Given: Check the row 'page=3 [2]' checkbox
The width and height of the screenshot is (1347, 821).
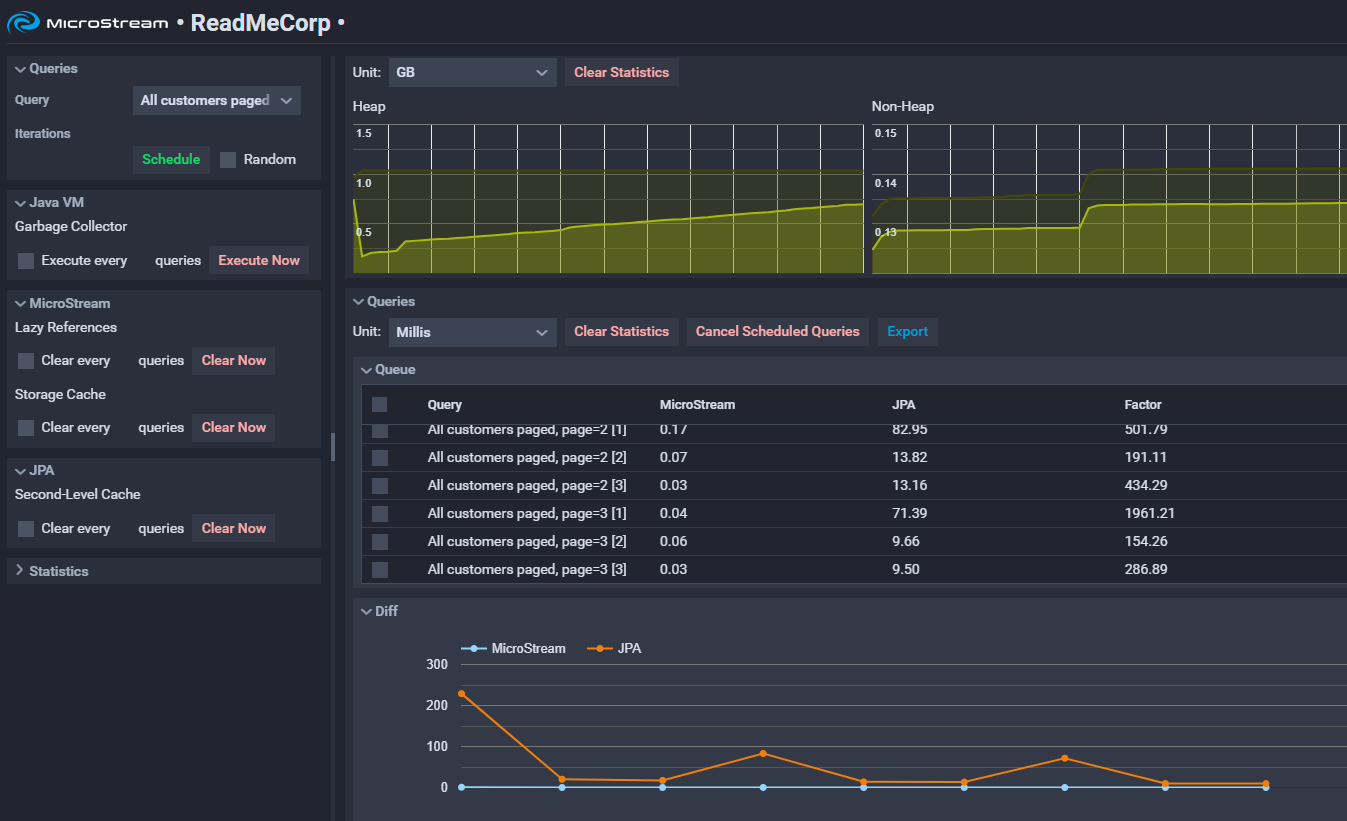Looking at the screenshot, I should click(380, 542).
